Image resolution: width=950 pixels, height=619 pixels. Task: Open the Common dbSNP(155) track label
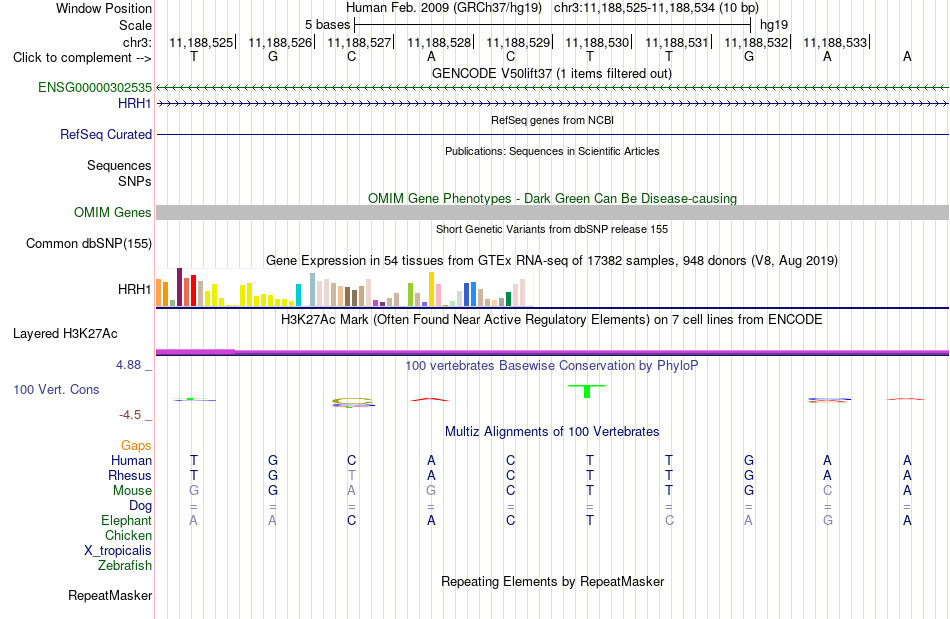[x=89, y=243]
